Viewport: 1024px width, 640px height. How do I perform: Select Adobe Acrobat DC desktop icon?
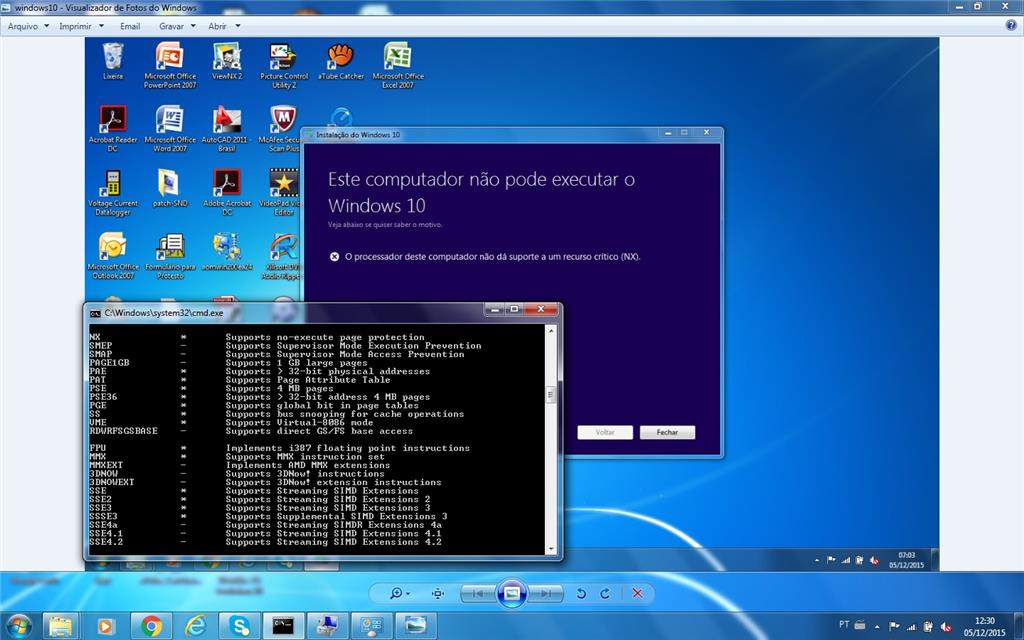pos(227,192)
